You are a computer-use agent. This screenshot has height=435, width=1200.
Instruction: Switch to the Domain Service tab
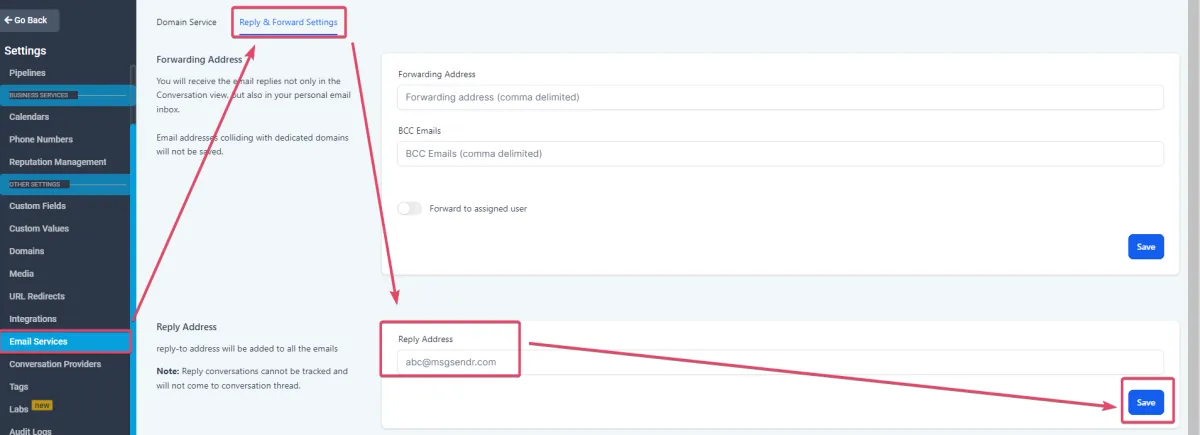tap(186, 22)
